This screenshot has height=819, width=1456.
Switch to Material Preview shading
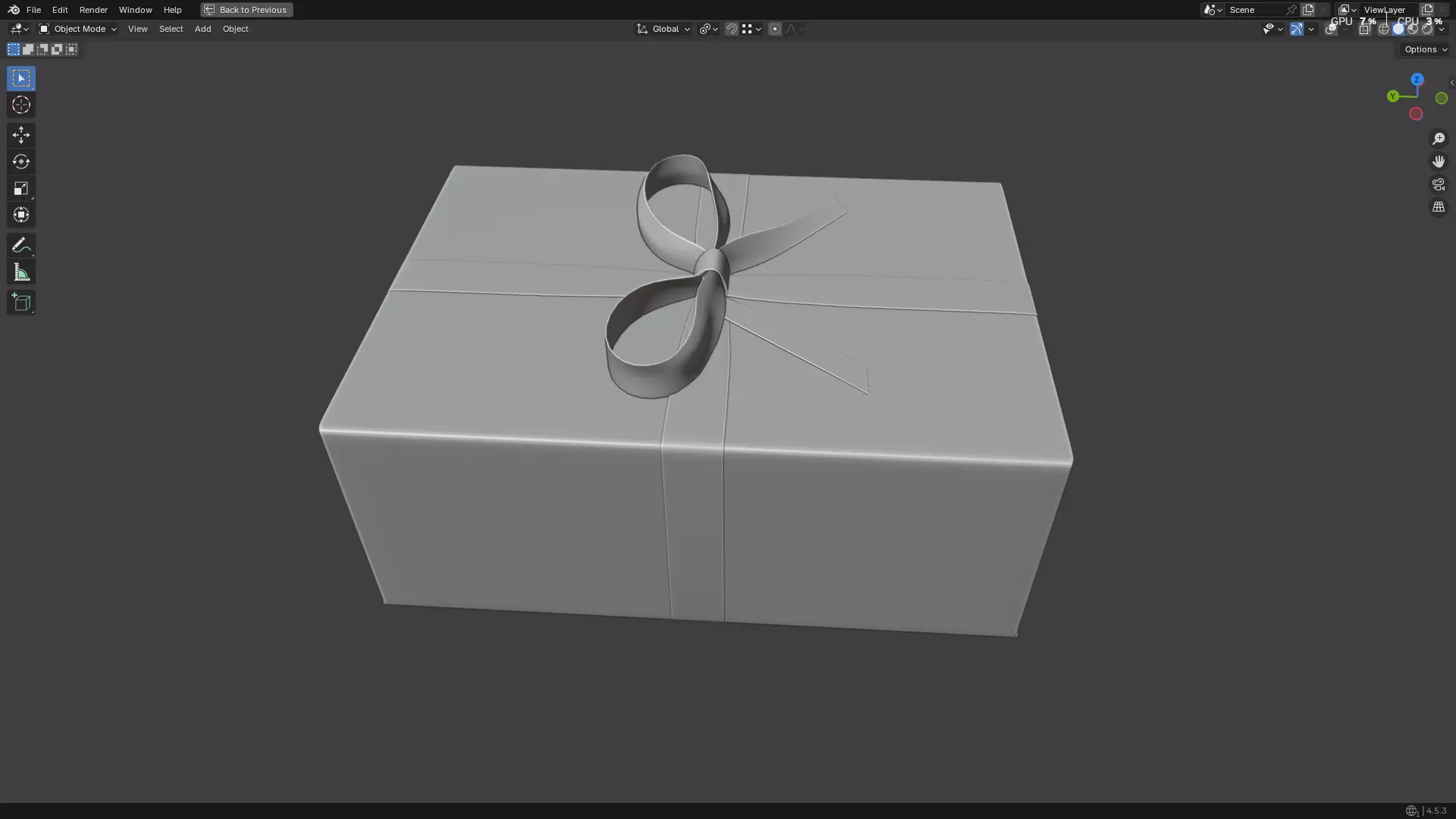point(1413,29)
